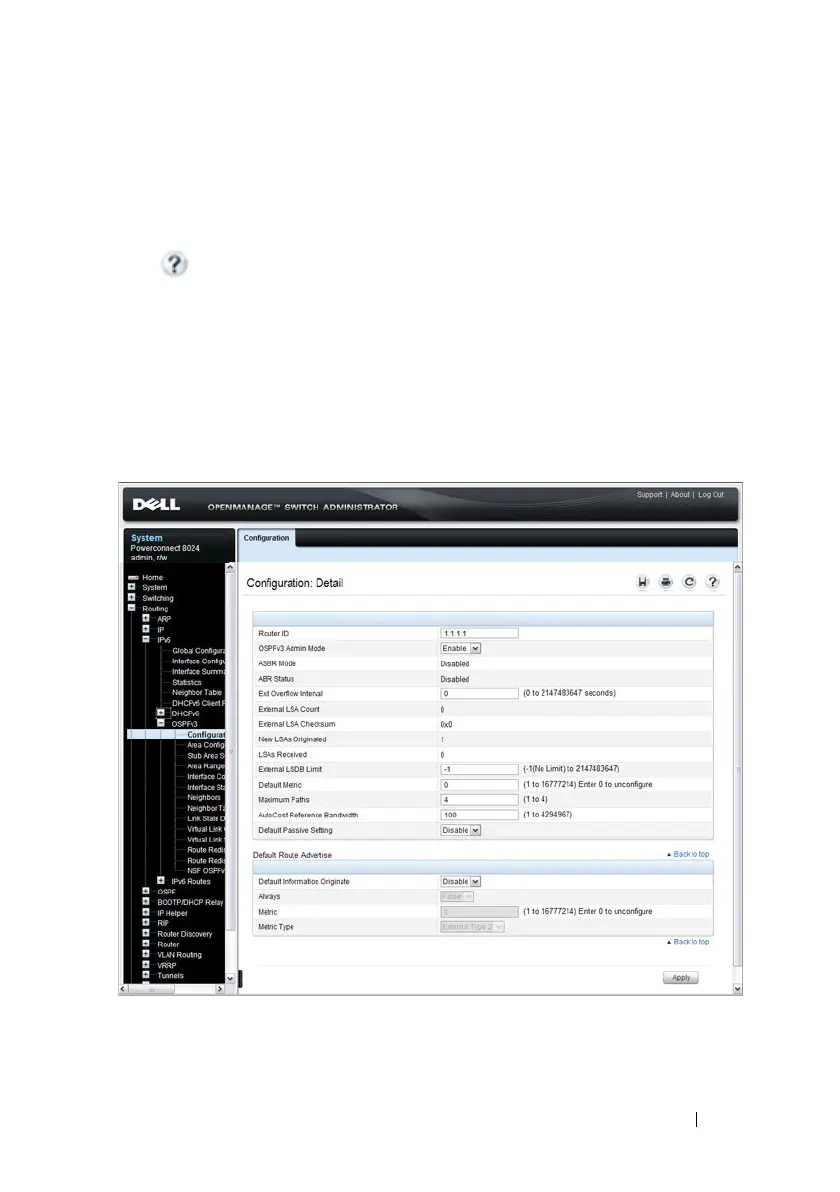Click the Default Metric field
This screenshot has width=840, height=1192.
click(480, 785)
